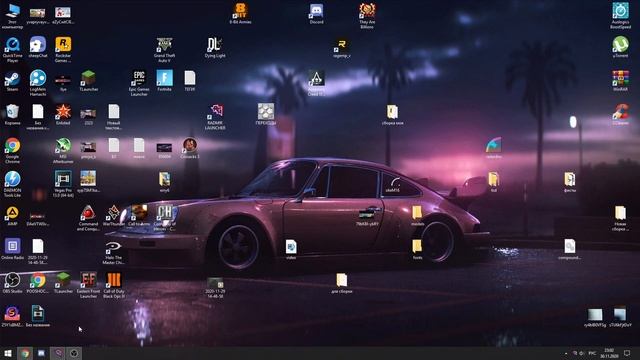Open the Корзина recycle bin
The width and height of the screenshot is (640, 360).
click(x=12, y=114)
